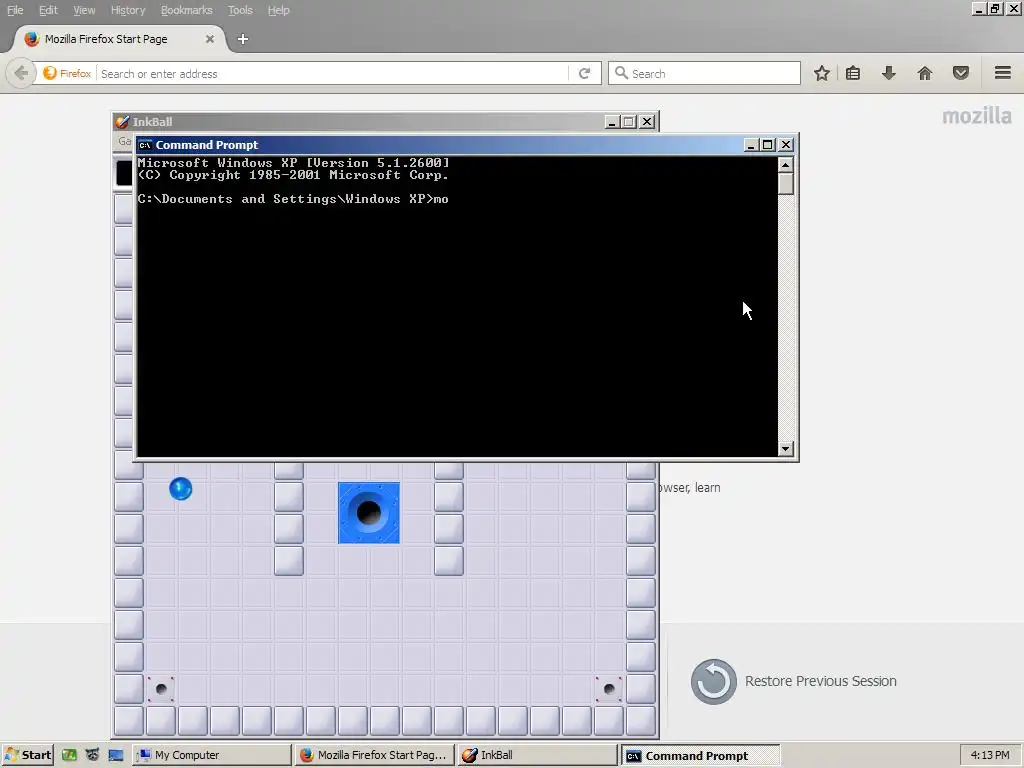Click the 4:13 PM system clock
The height and width of the screenshot is (768, 1024).
coord(990,756)
